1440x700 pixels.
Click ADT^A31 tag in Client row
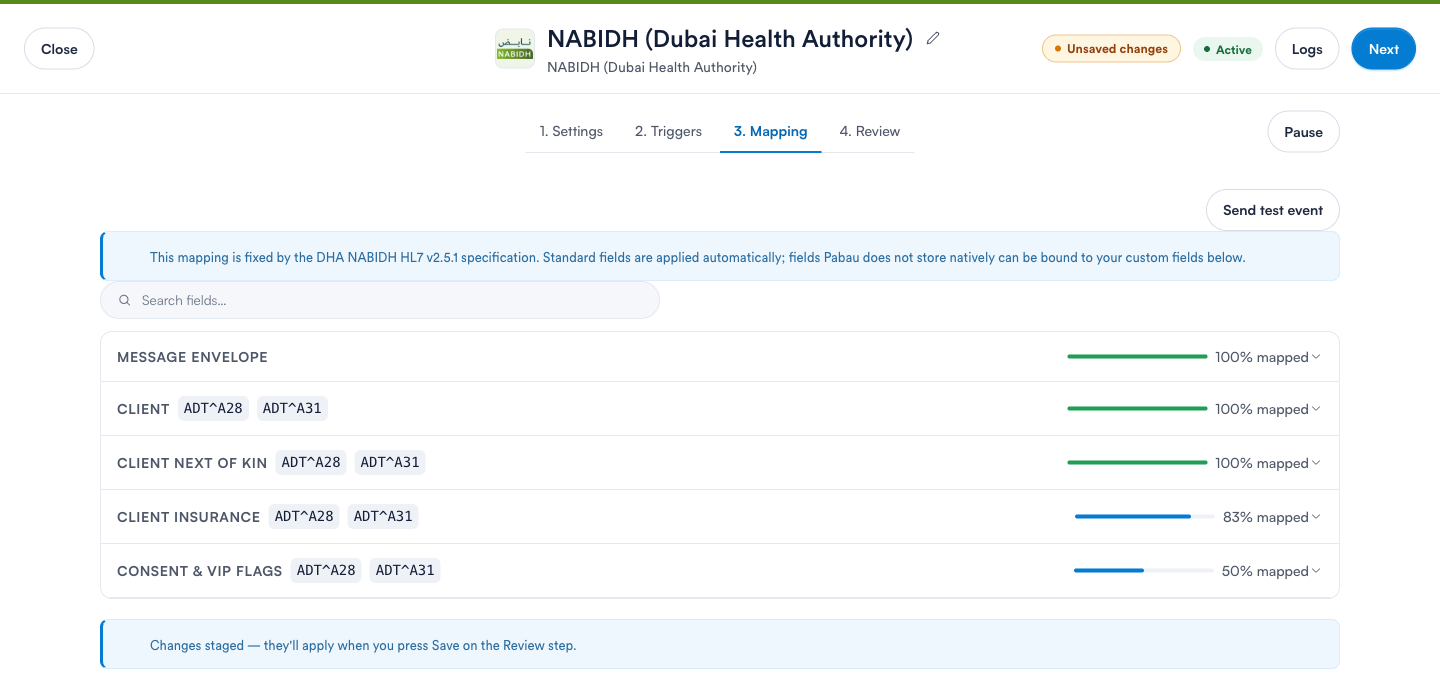coord(292,409)
